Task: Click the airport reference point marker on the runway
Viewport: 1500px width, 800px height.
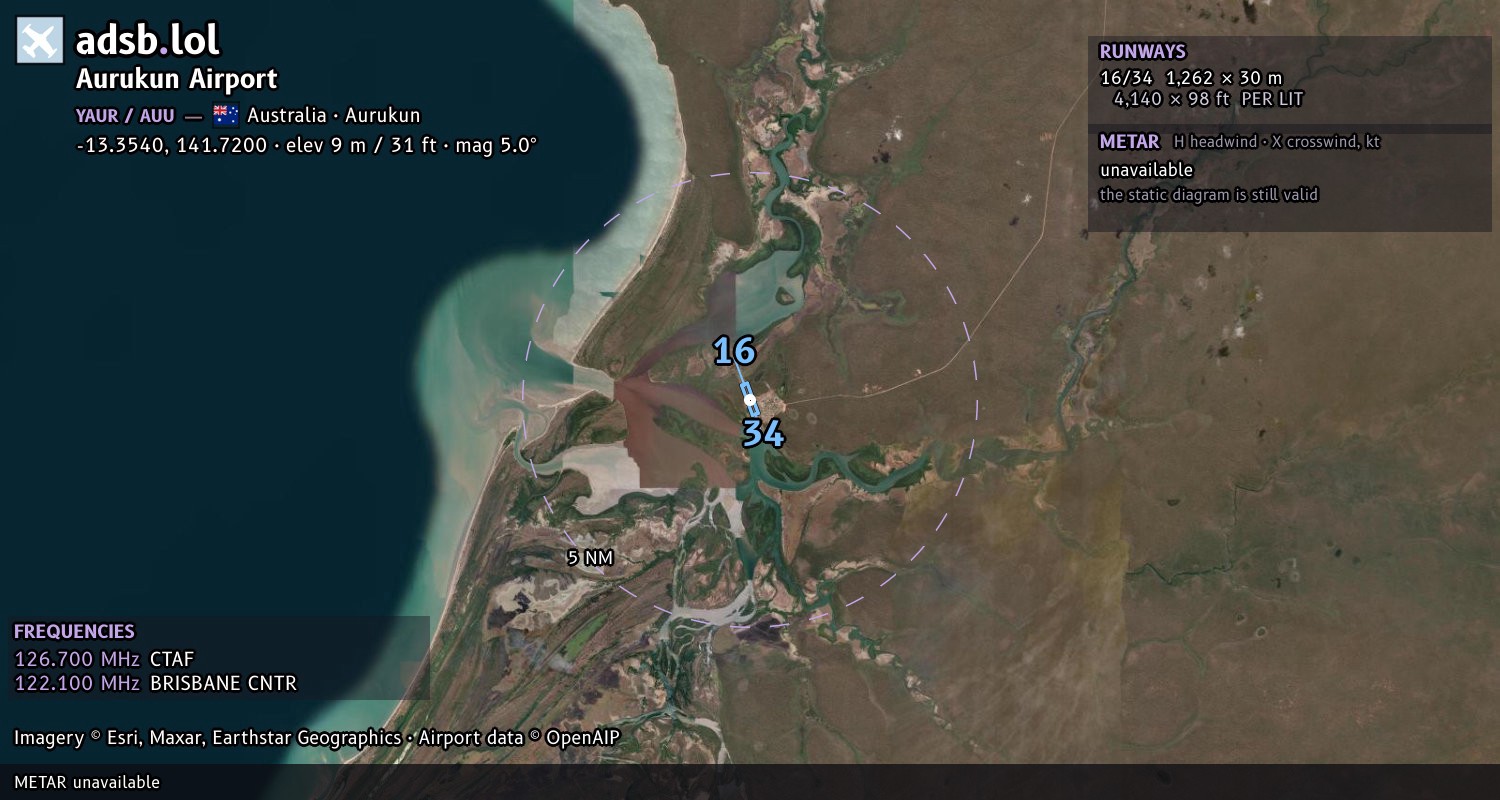Action: 750,400
